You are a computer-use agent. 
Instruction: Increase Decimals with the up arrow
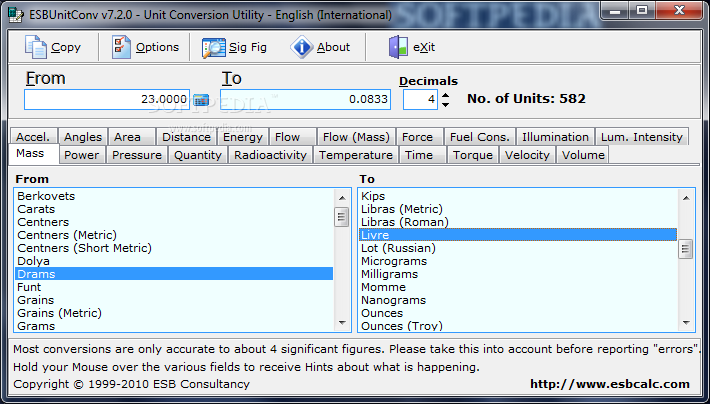click(x=446, y=95)
